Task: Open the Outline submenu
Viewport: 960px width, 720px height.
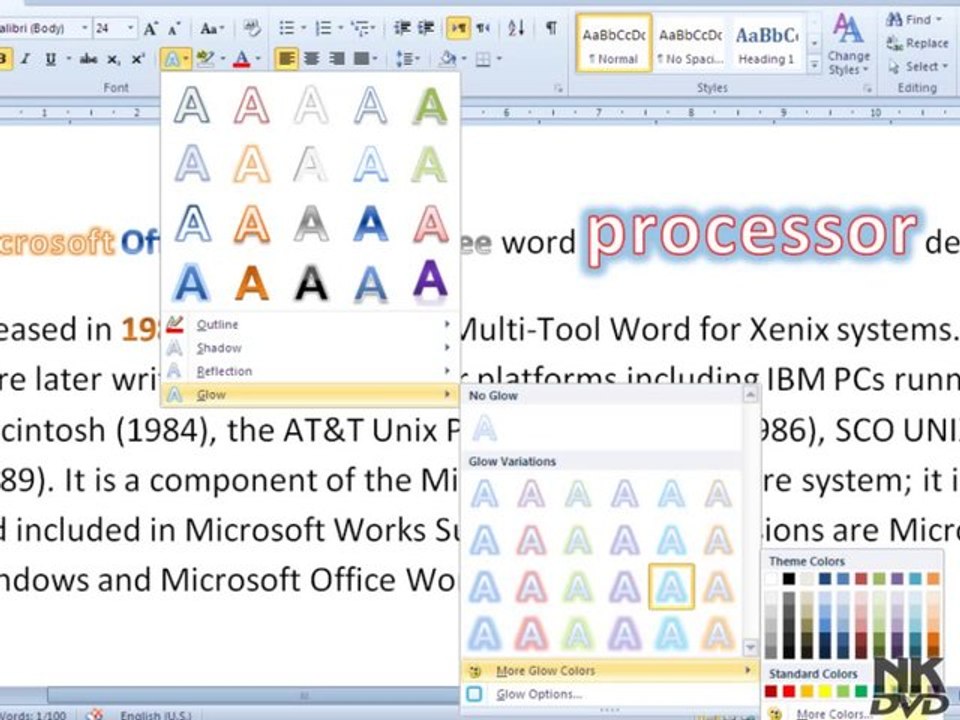Action: coord(310,324)
